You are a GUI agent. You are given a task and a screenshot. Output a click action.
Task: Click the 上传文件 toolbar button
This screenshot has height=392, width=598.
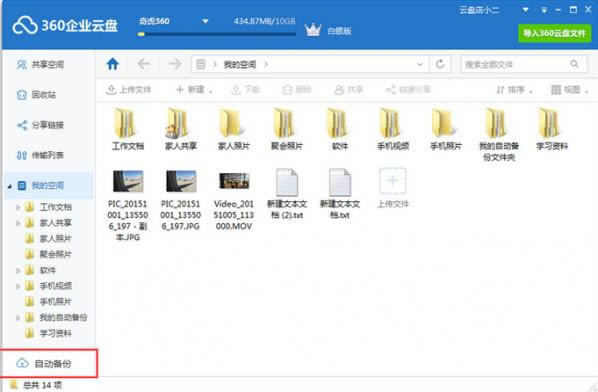click(129, 90)
